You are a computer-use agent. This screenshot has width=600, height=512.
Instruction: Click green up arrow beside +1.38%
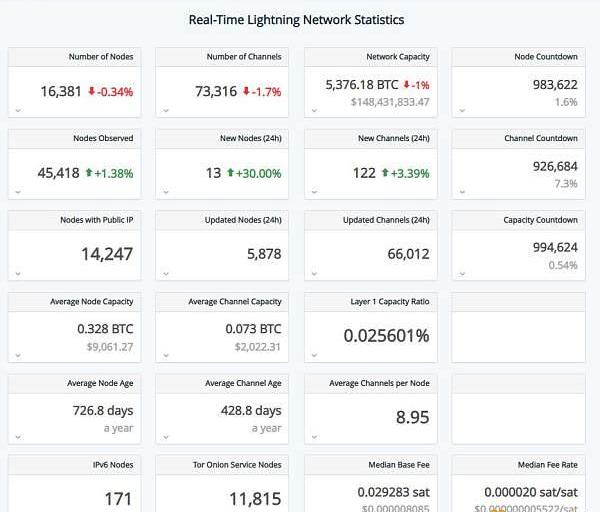click(x=89, y=173)
